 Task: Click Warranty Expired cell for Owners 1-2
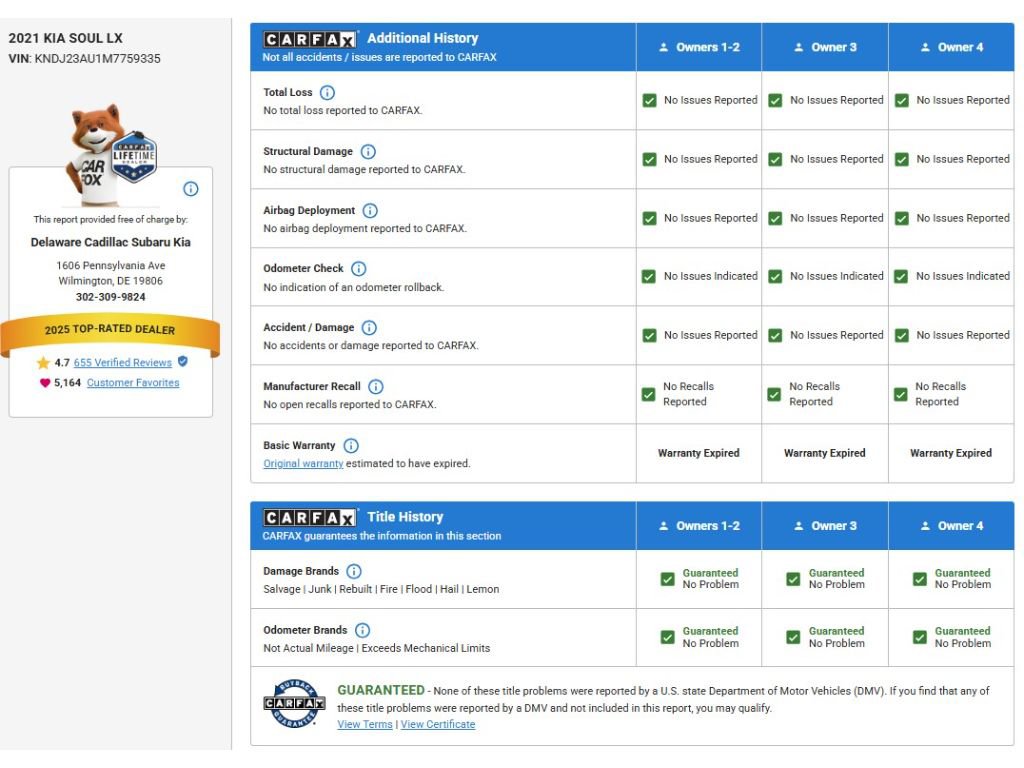click(699, 453)
